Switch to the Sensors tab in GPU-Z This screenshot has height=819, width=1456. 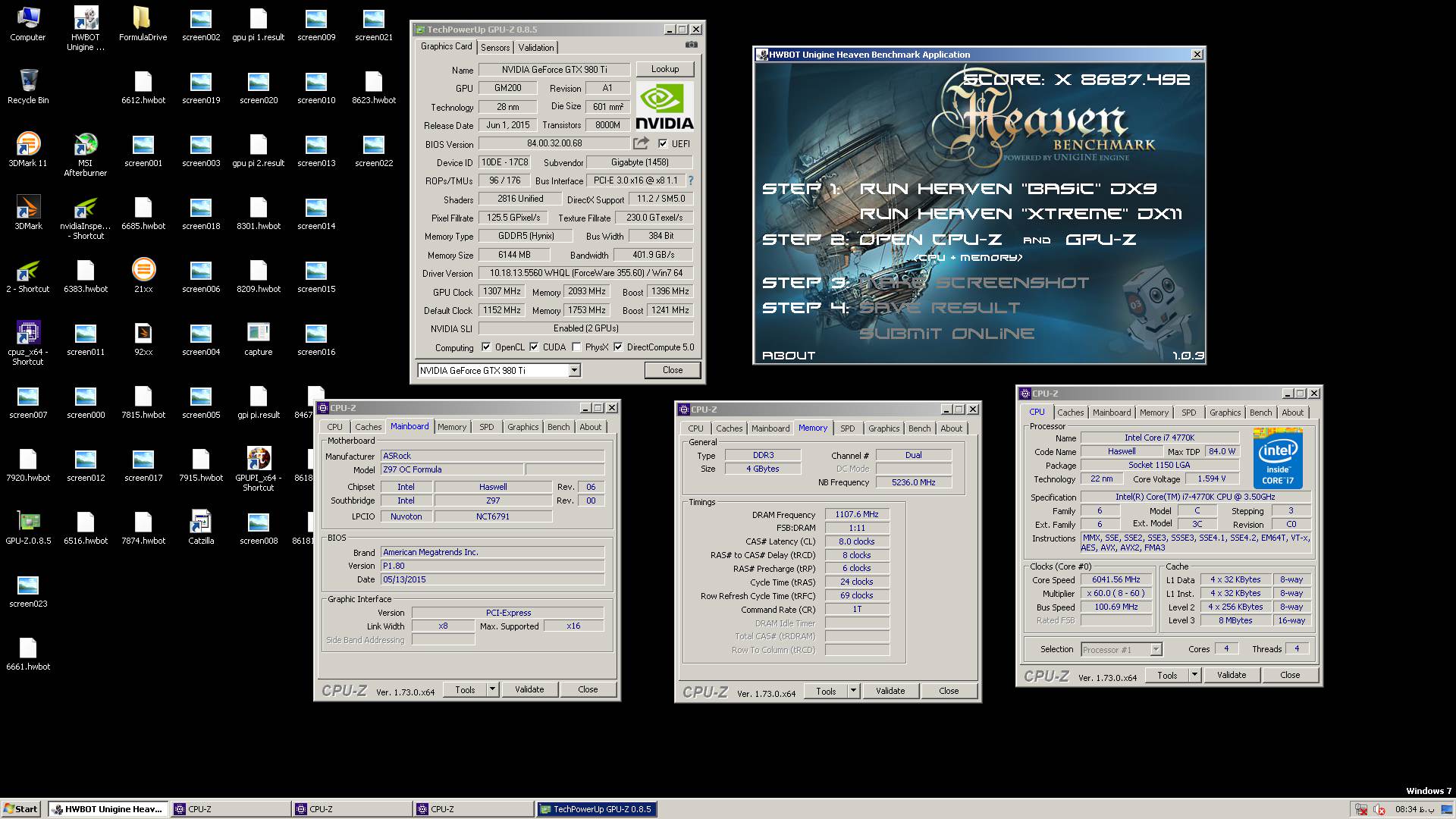(495, 47)
